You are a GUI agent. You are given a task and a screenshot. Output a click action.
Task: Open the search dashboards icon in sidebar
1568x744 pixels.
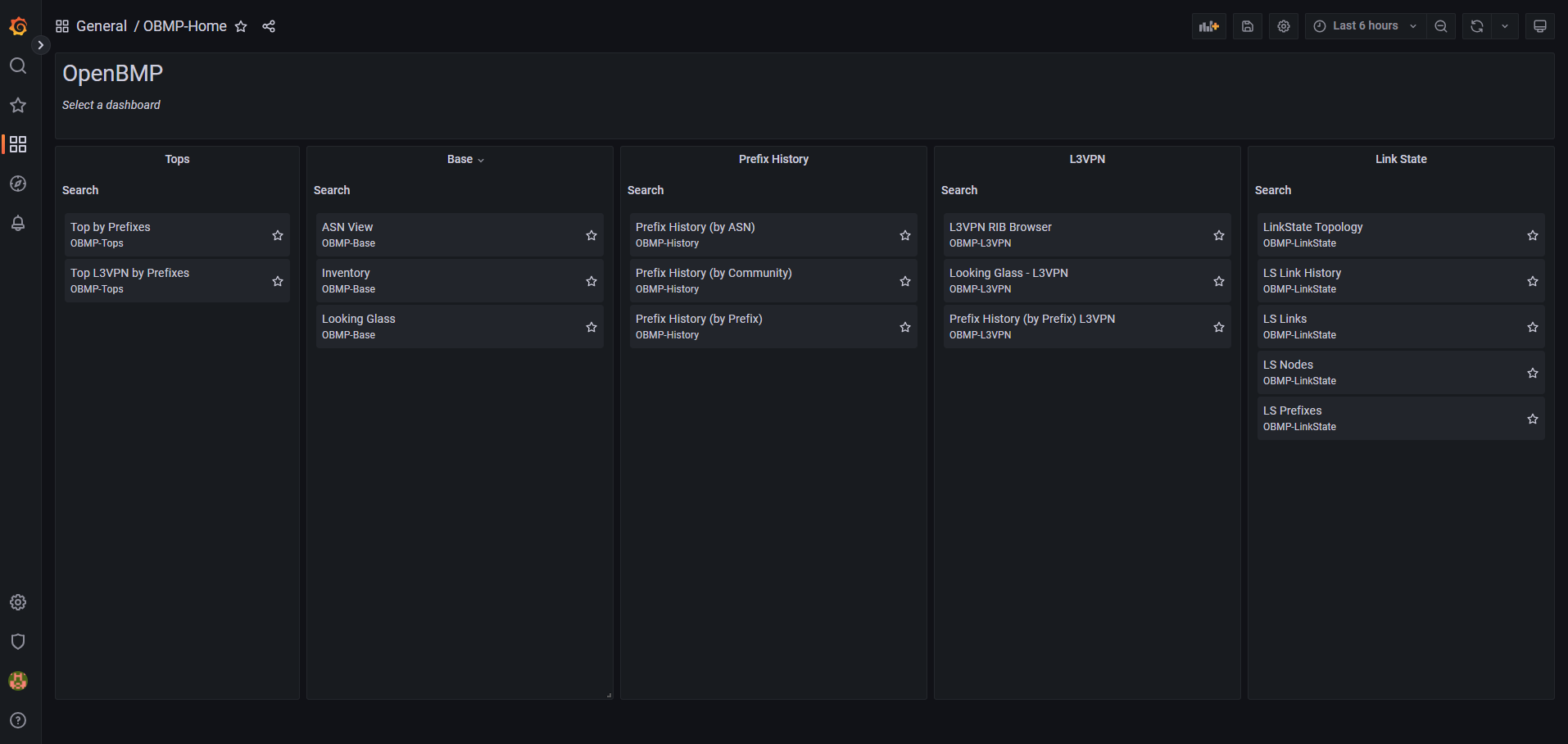[x=18, y=66]
